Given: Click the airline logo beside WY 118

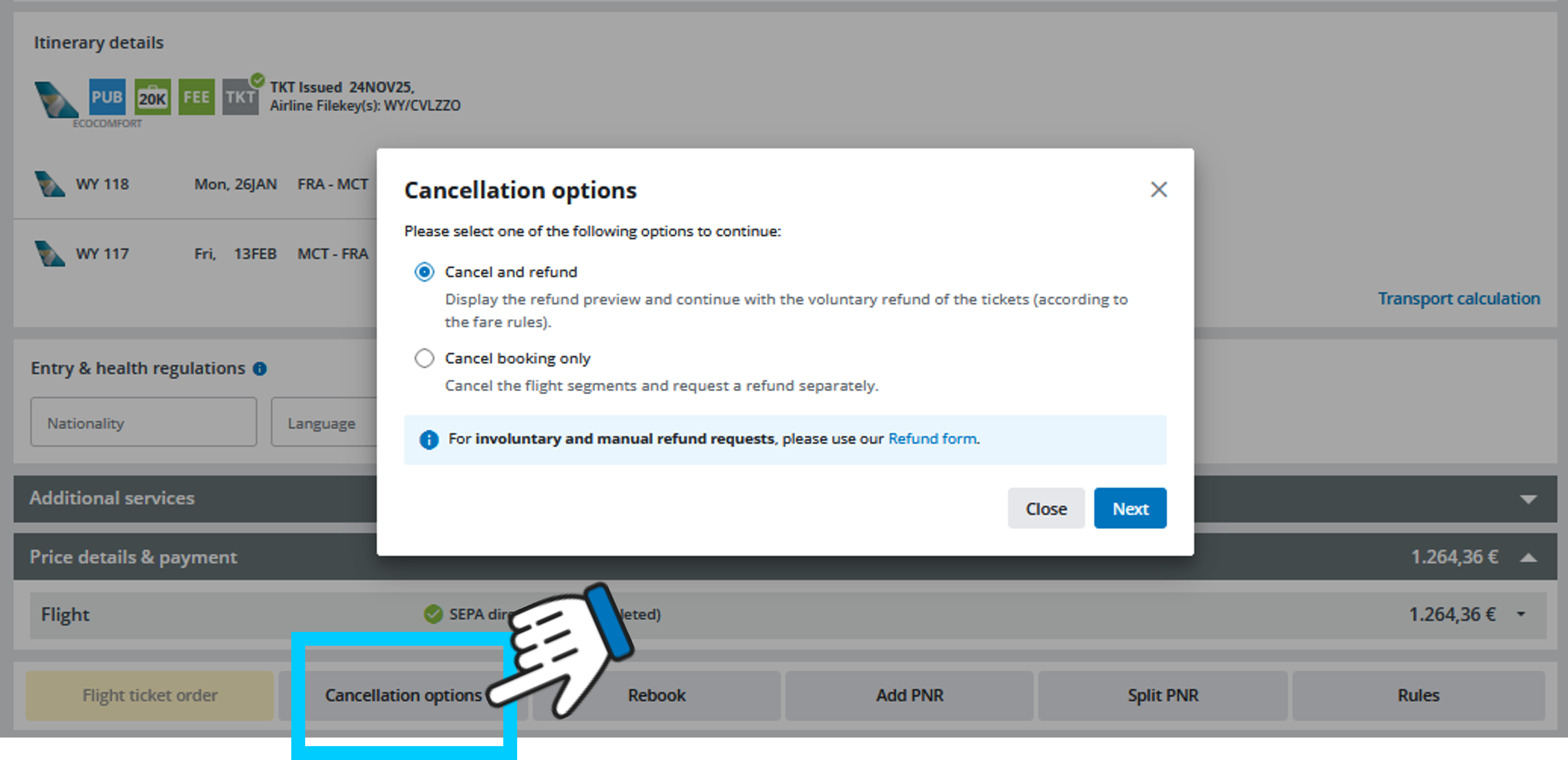Looking at the screenshot, I should pyautogui.click(x=50, y=184).
